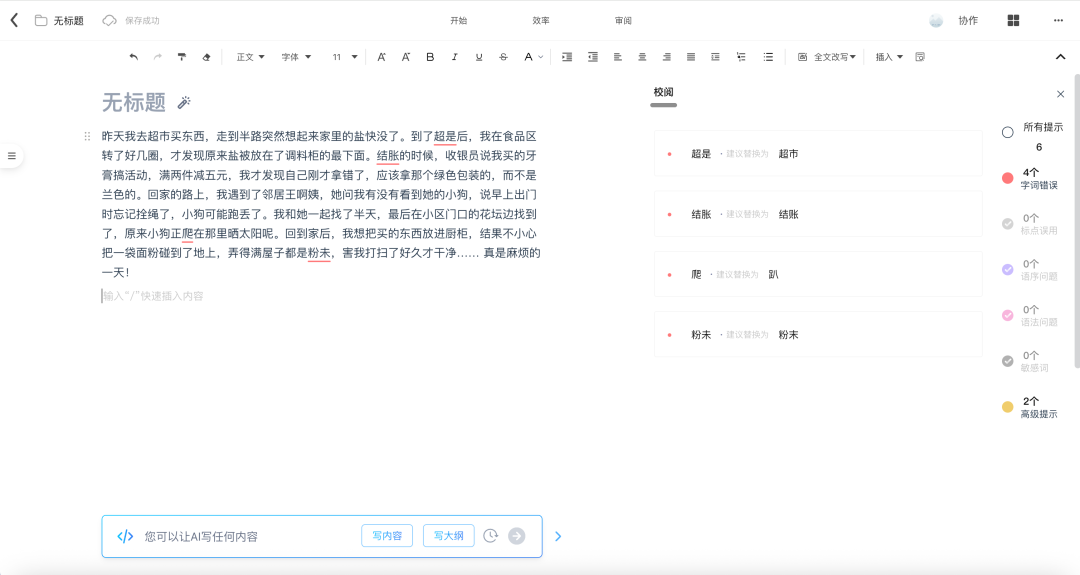
Task: Open the font size 11 dropdown
Action: pyautogui.click(x=344, y=57)
